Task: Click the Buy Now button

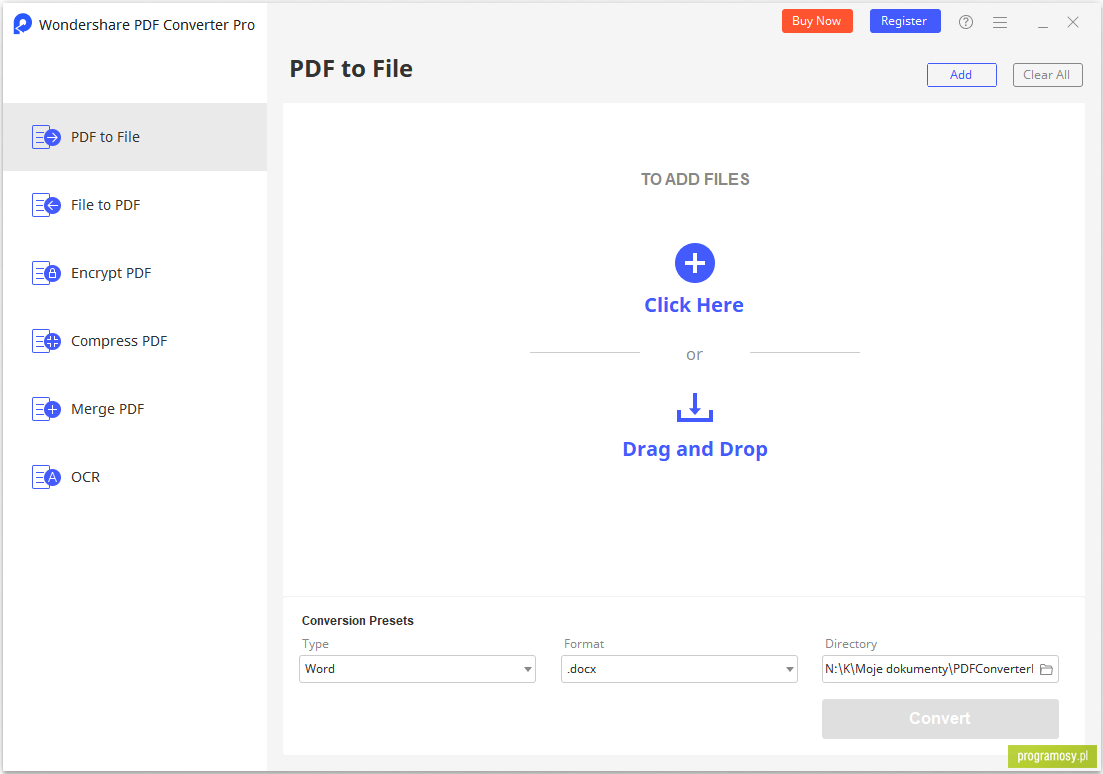Action: pos(817,21)
